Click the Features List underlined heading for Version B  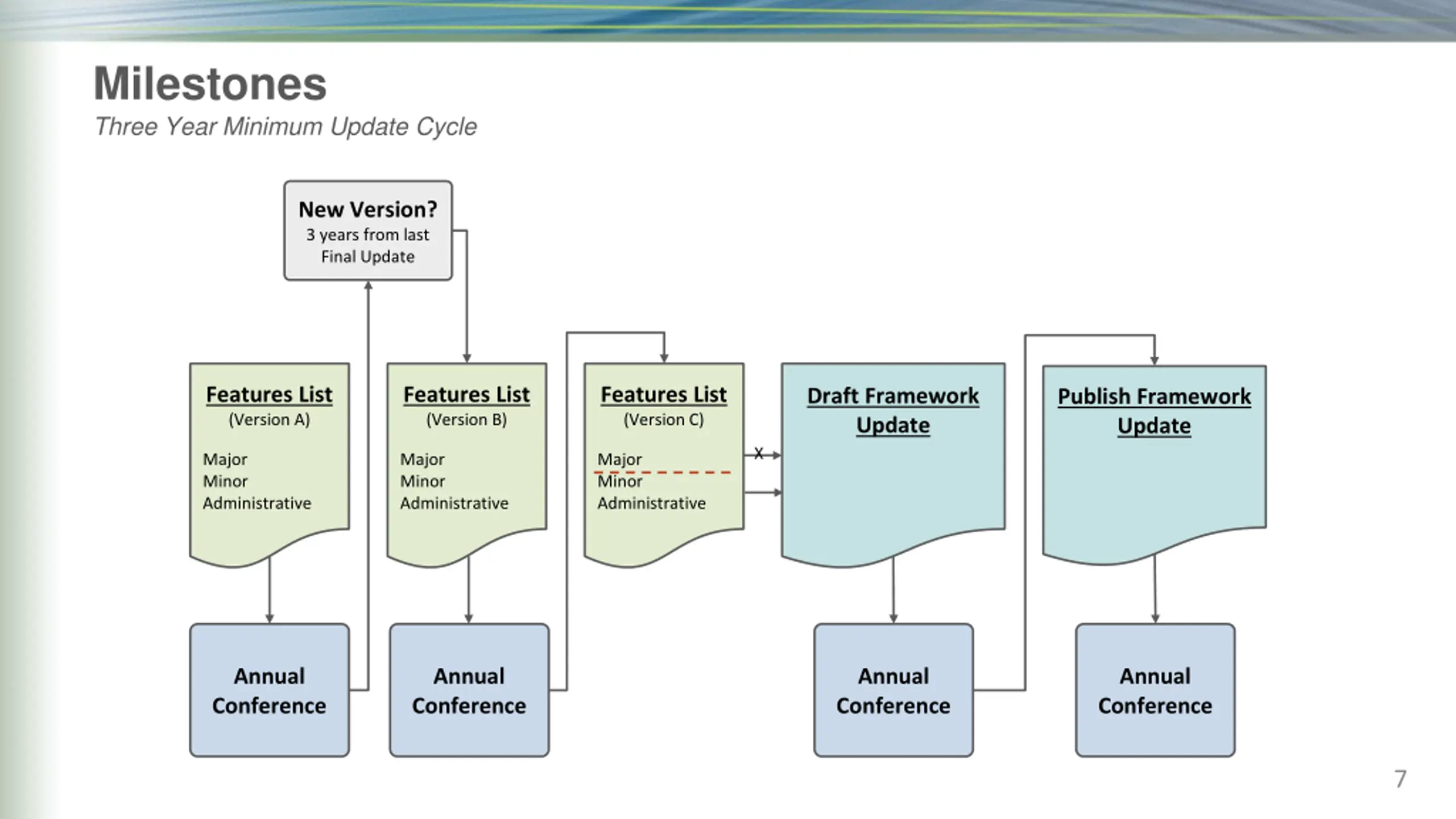466,394
